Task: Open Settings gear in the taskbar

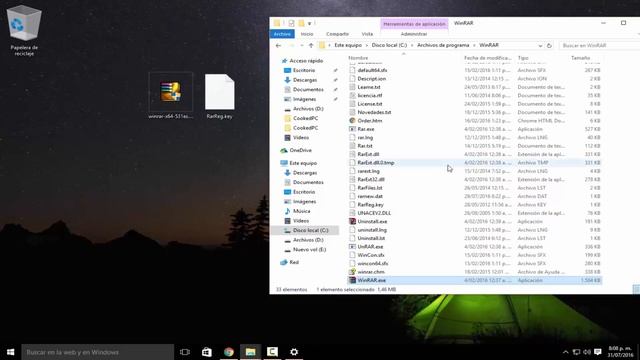Action: [294, 352]
